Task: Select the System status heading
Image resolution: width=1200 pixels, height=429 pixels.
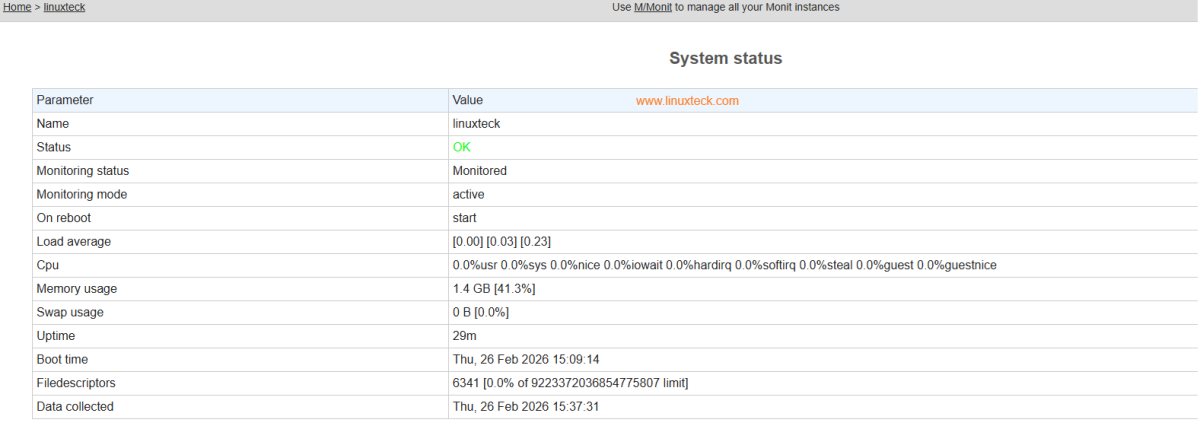Action: (725, 58)
